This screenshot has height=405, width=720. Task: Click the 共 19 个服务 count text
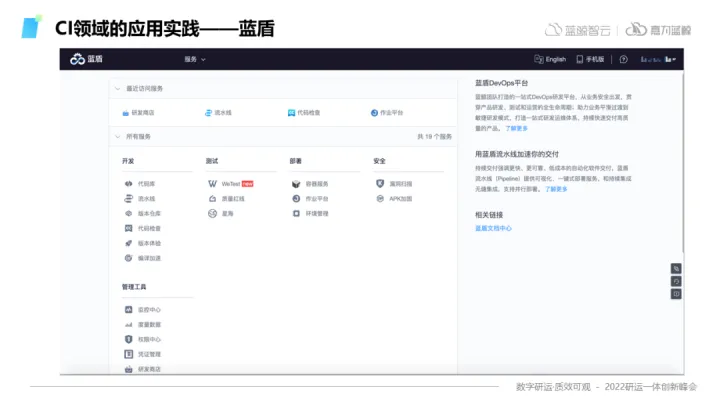coord(434,136)
